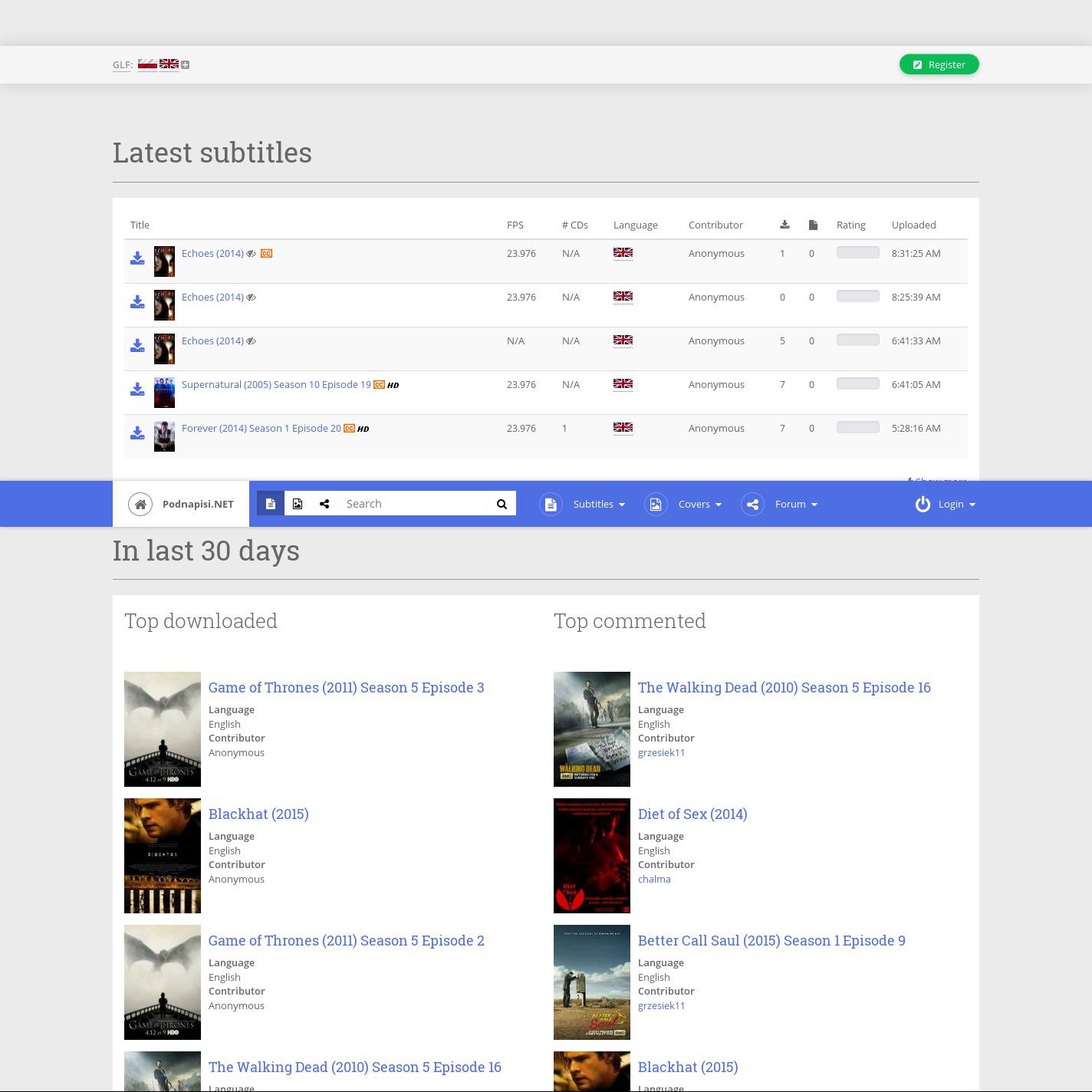Select the forum search type share icon

coord(324,504)
